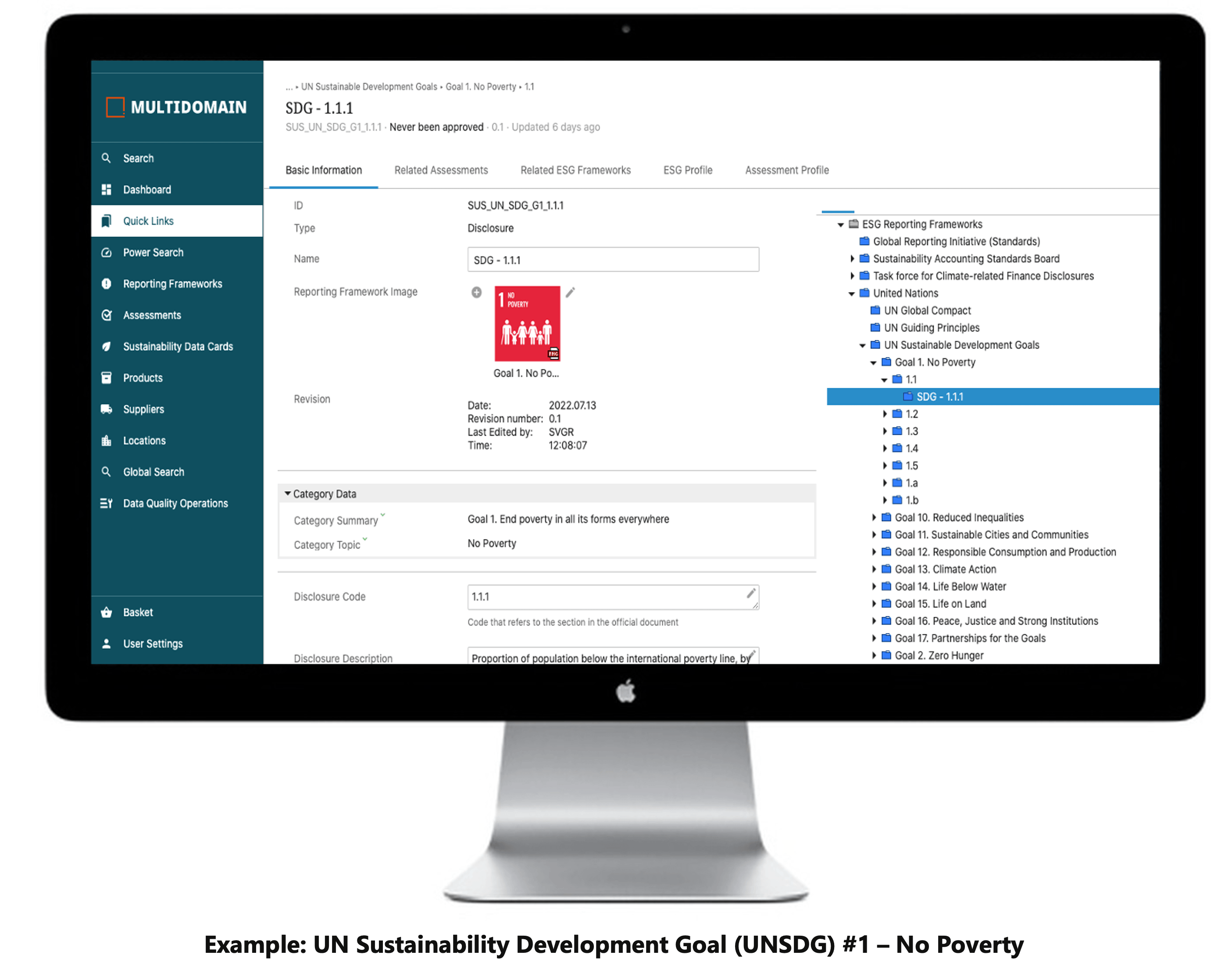Screen dimensions: 1232x973
Task: Expand Goal 13. Climate Action node
Action: (874, 569)
